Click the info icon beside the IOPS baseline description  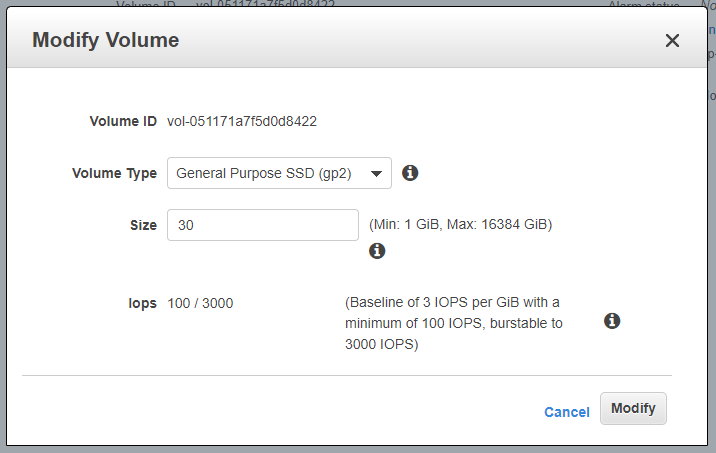coord(612,321)
